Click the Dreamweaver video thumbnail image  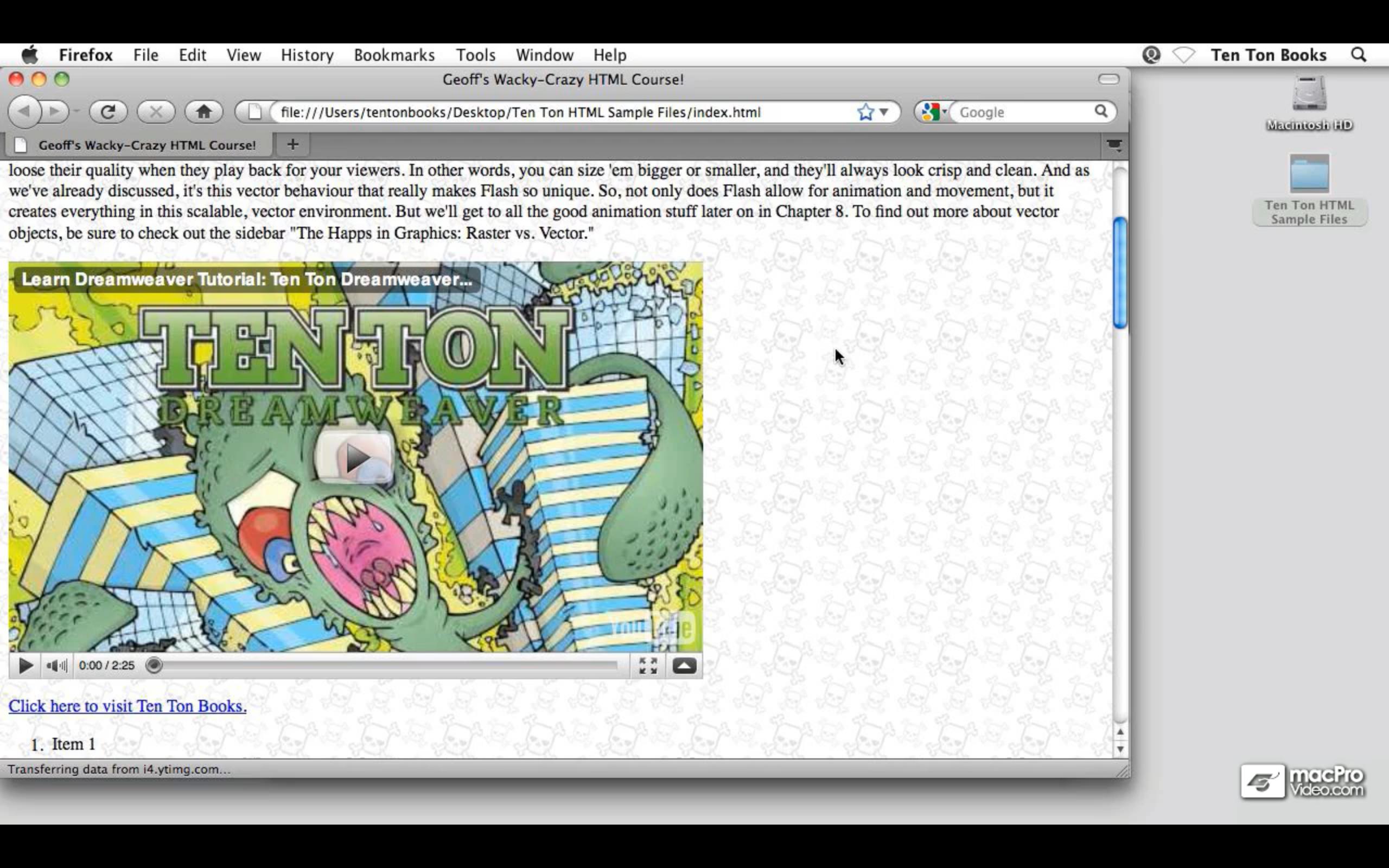(355, 457)
